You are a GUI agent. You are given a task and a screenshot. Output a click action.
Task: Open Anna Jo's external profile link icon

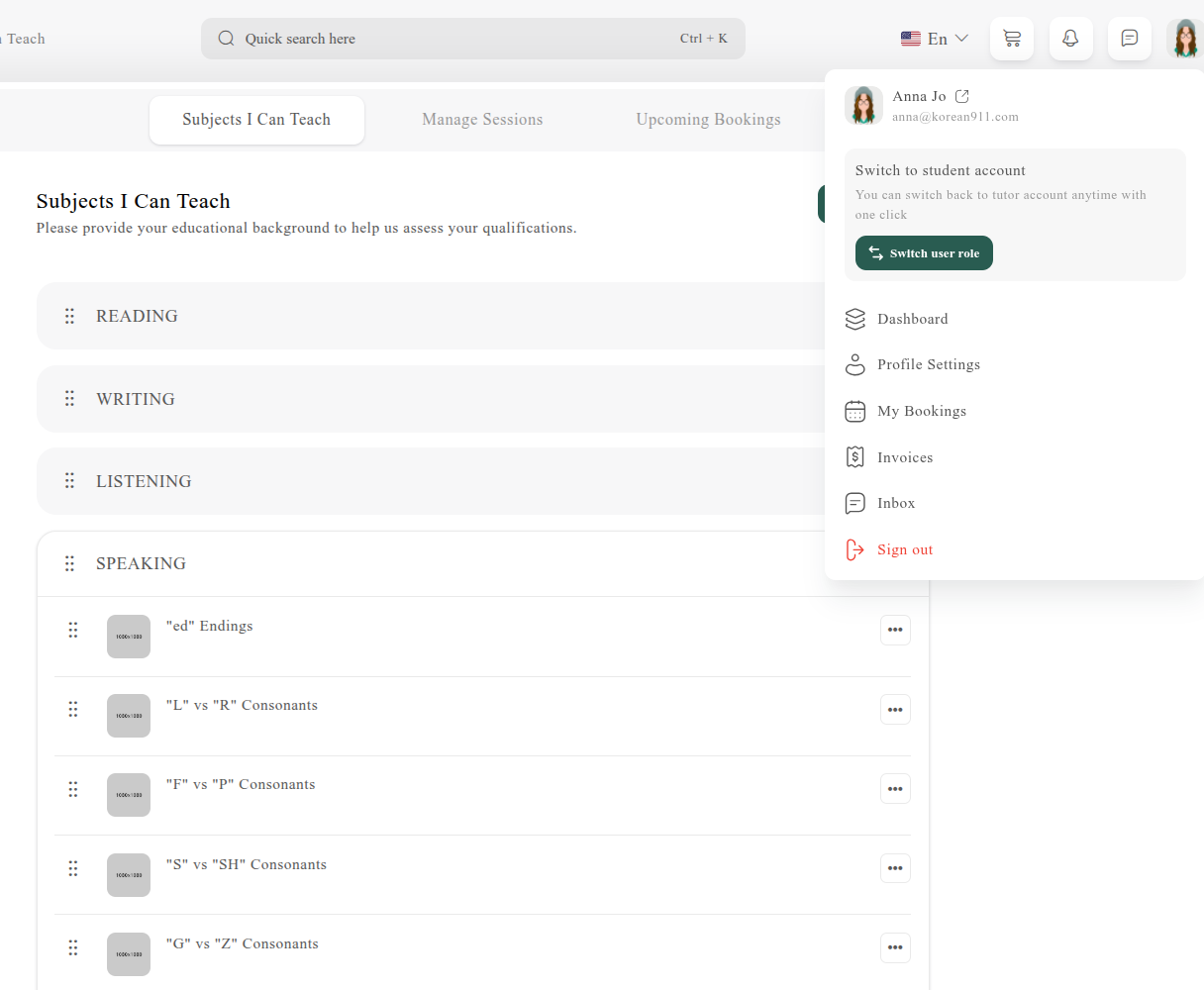coord(962,96)
